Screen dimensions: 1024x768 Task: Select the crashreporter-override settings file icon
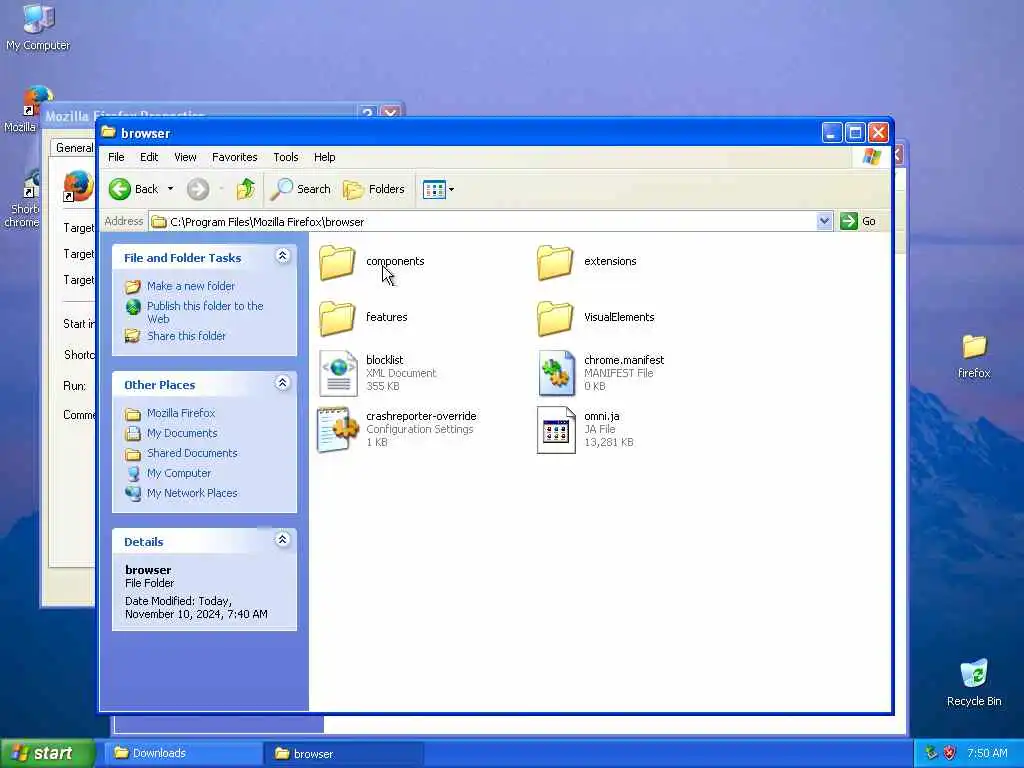pos(338,430)
